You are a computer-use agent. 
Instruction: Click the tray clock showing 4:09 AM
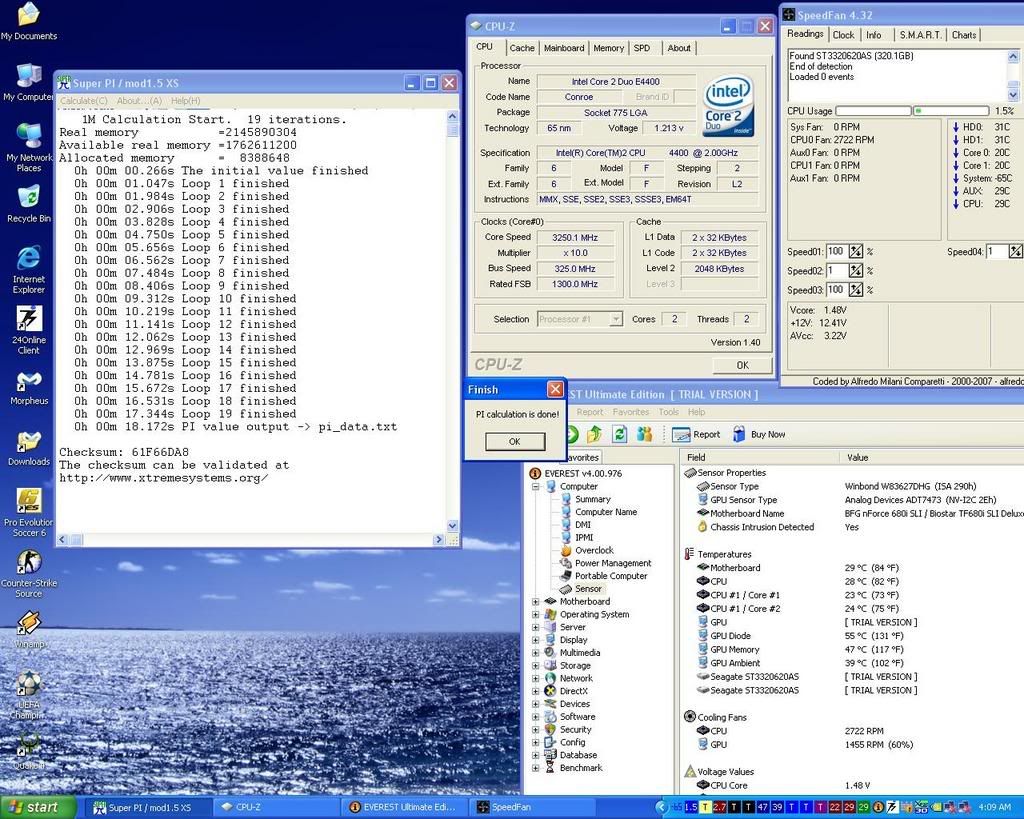pyautogui.click(x=995, y=807)
